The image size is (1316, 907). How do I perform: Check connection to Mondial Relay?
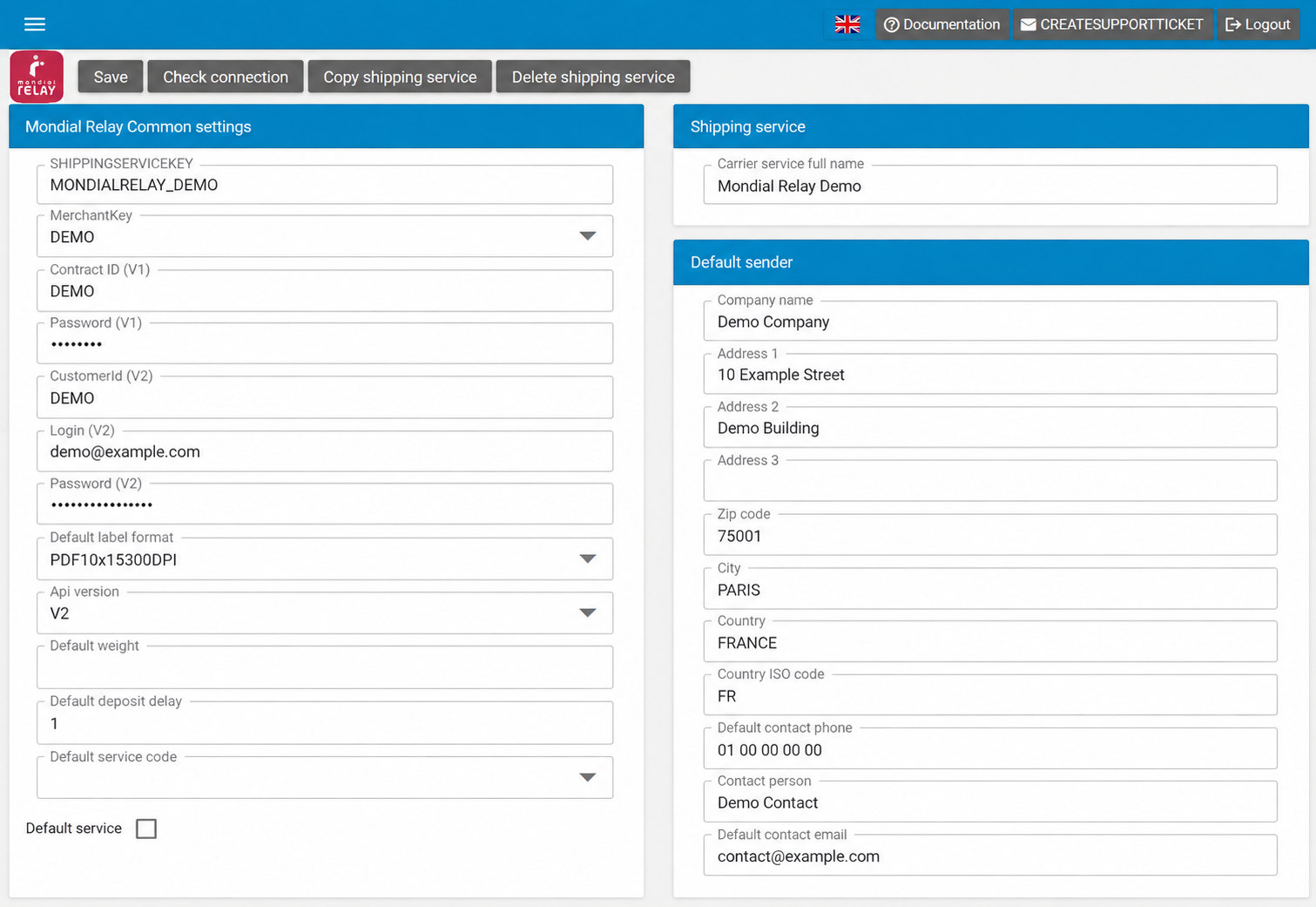click(226, 77)
